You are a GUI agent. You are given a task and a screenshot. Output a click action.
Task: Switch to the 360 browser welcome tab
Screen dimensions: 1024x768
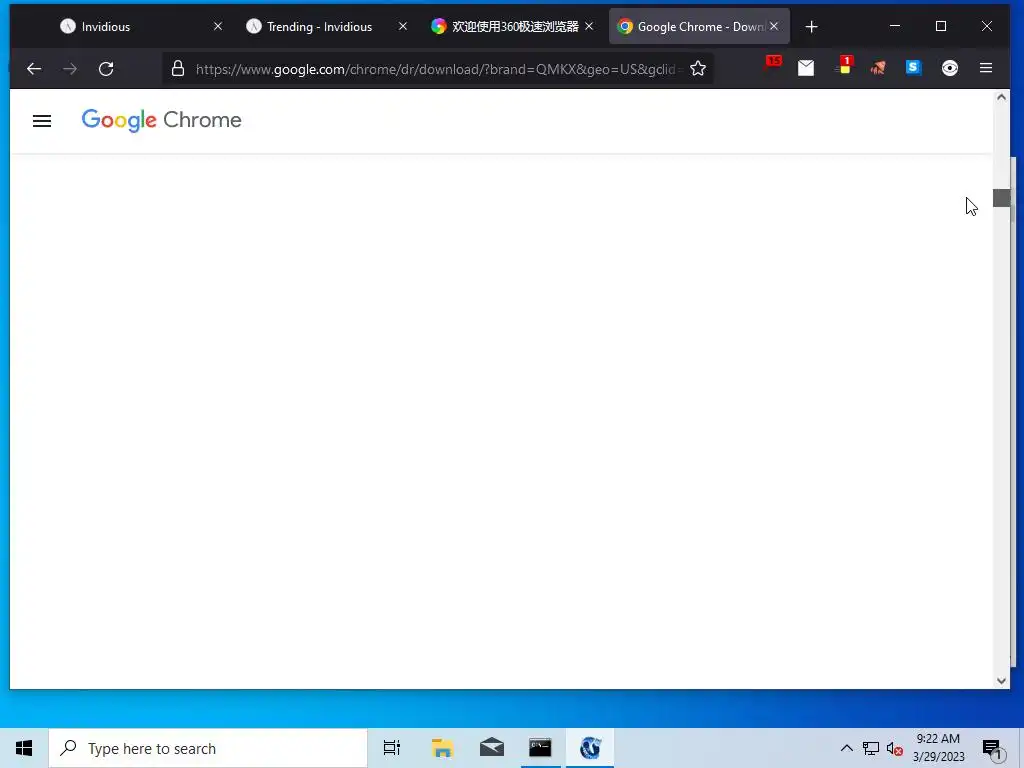[514, 27]
